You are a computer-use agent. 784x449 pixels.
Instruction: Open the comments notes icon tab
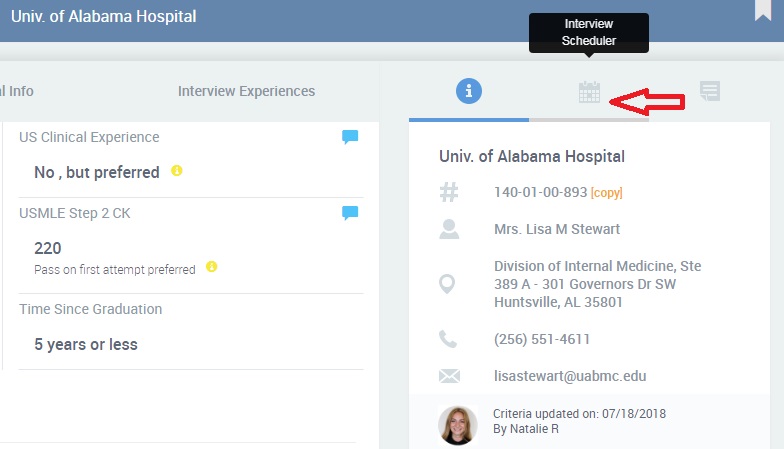point(710,91)
